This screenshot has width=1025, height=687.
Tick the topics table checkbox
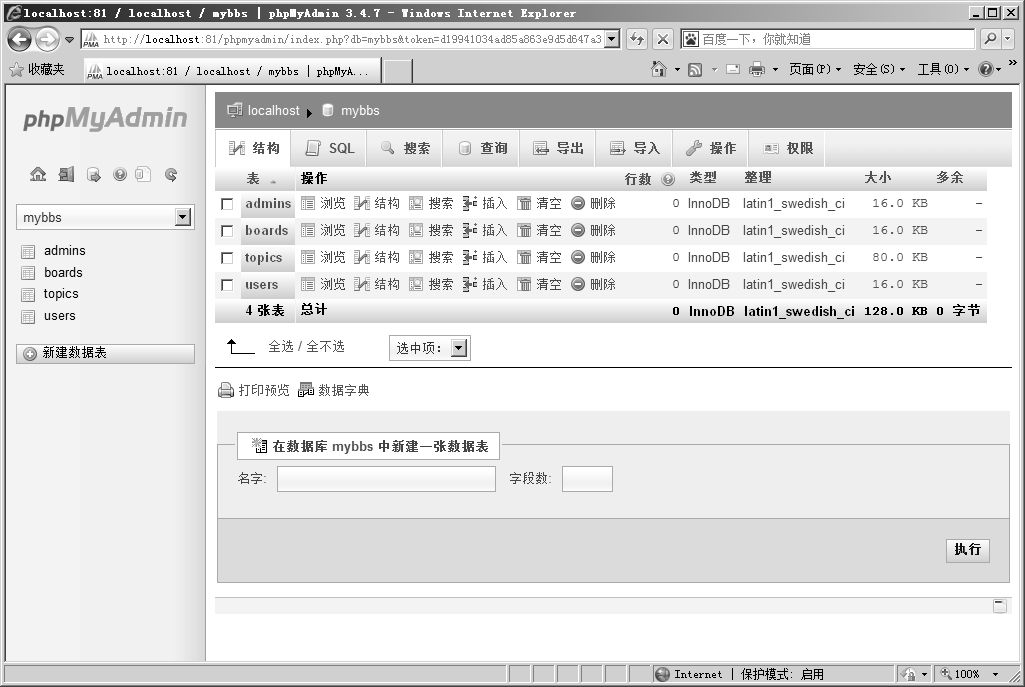[x=227, y=258]
